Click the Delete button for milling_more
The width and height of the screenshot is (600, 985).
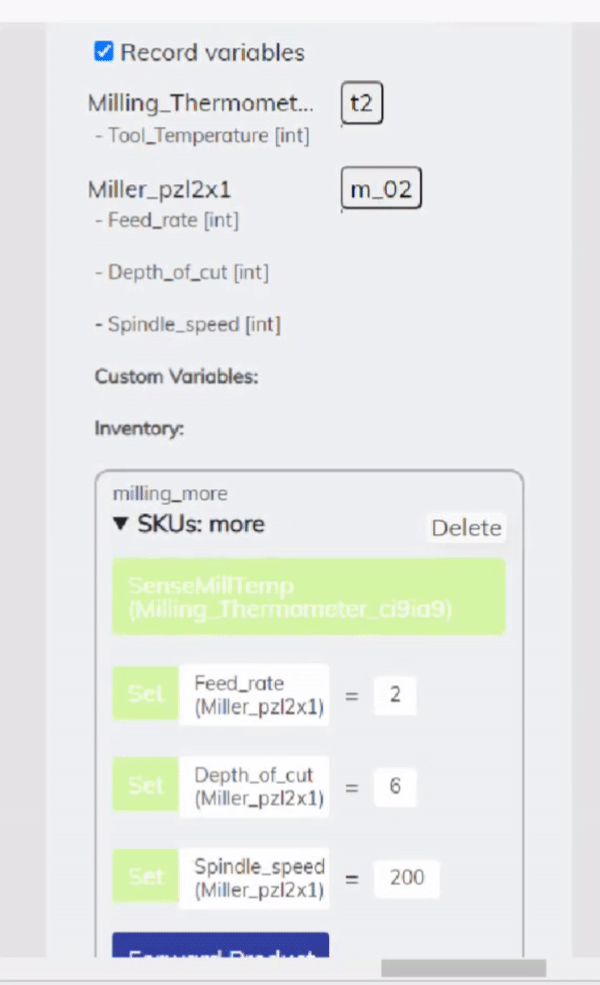pos(466,528)
